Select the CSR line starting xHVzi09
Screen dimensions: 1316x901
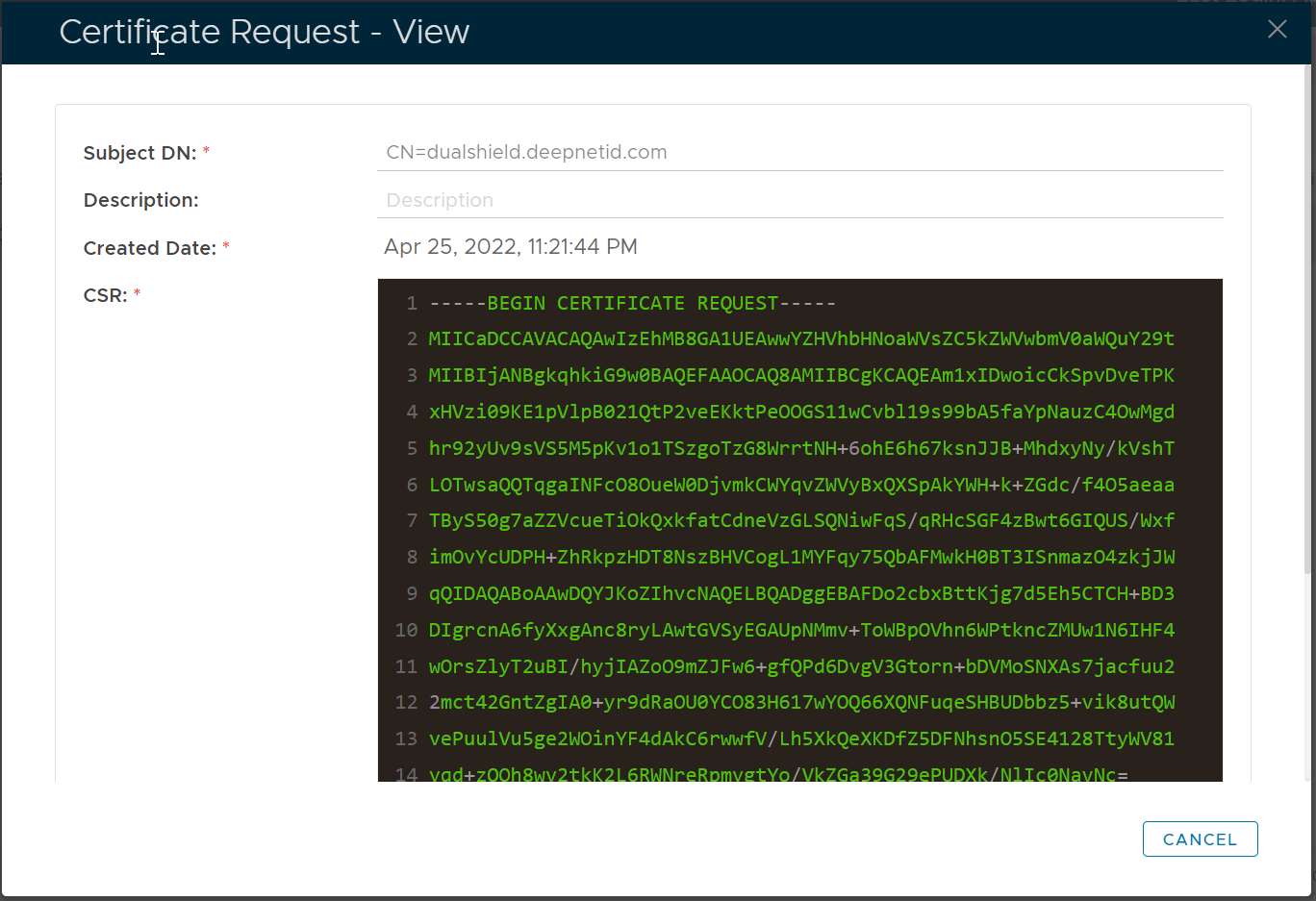pyautogui.click(x=800, y=413)
